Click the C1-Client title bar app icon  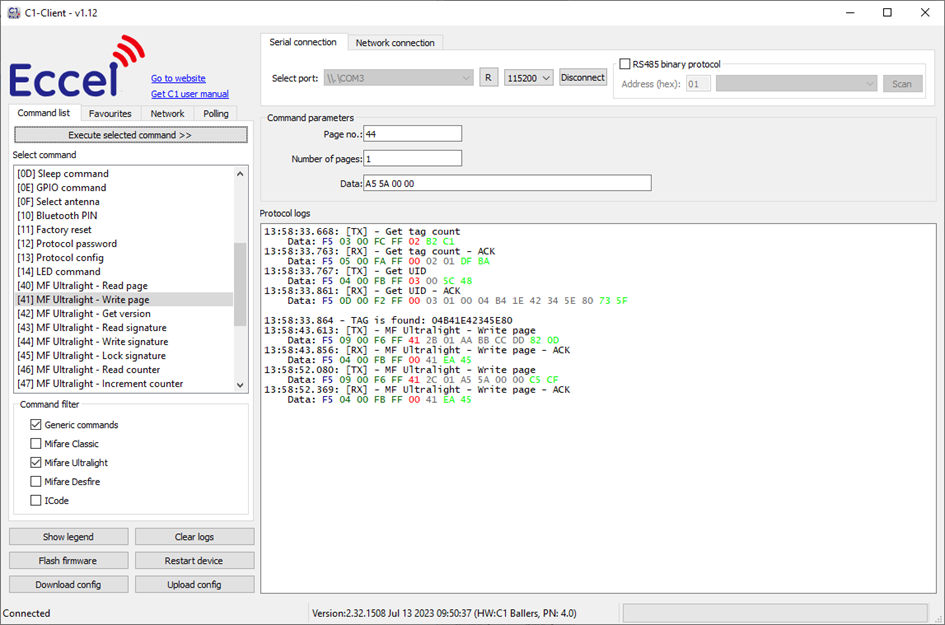(14, 12)
